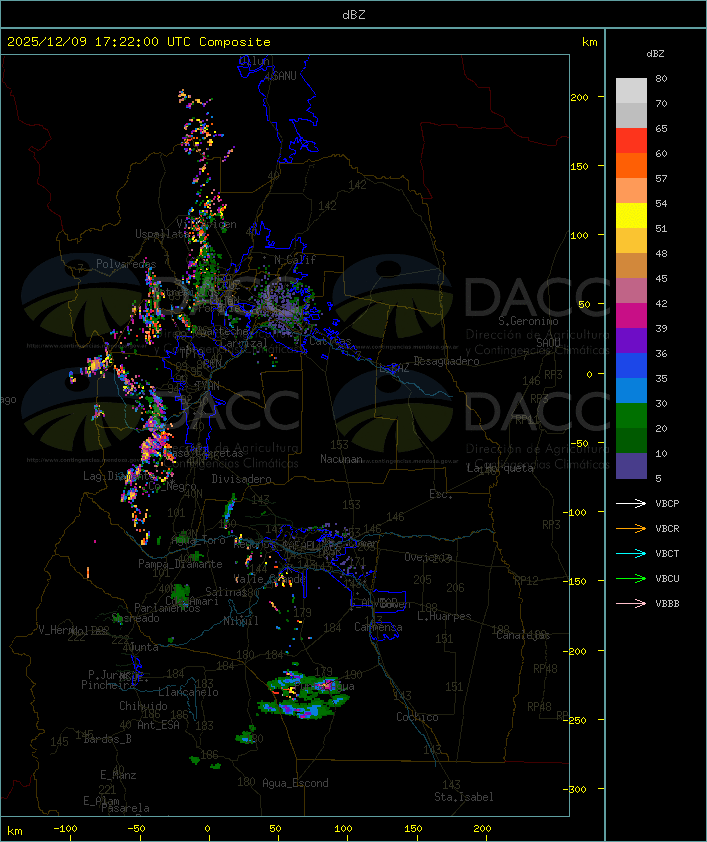Click the Nacunan map label

[341, 459]
